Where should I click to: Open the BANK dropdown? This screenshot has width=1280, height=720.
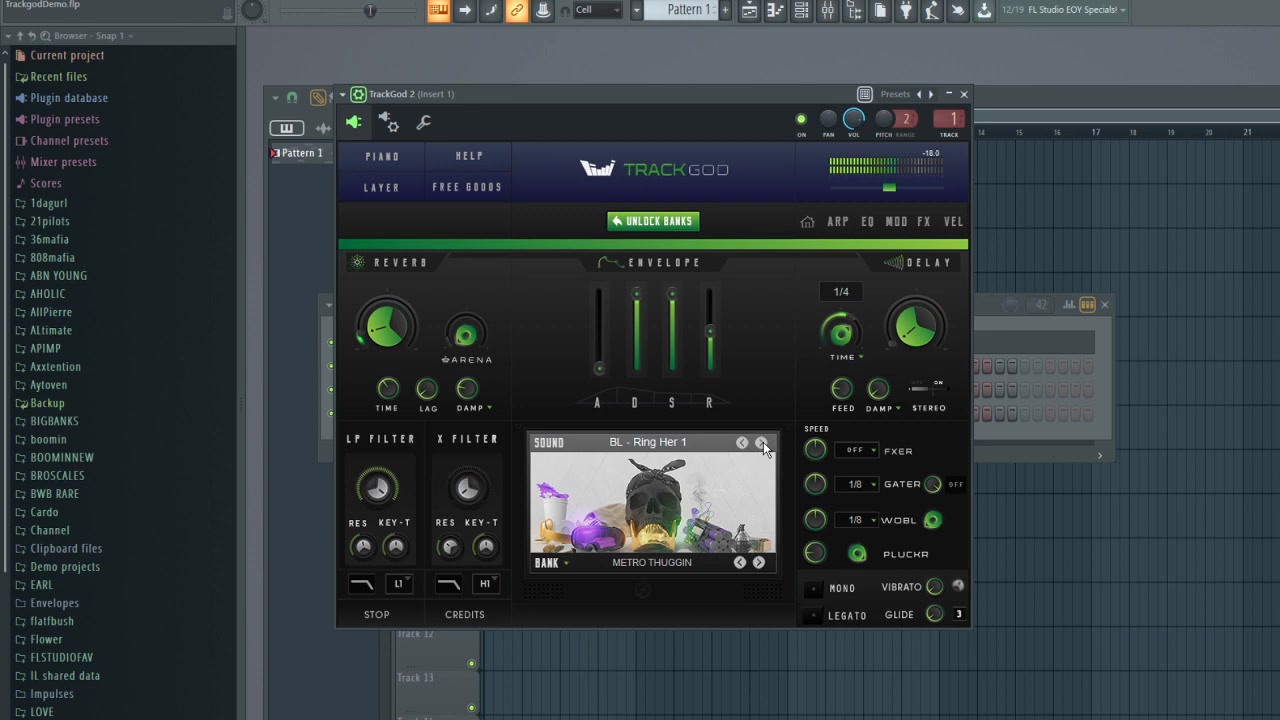tap(551, 563)
